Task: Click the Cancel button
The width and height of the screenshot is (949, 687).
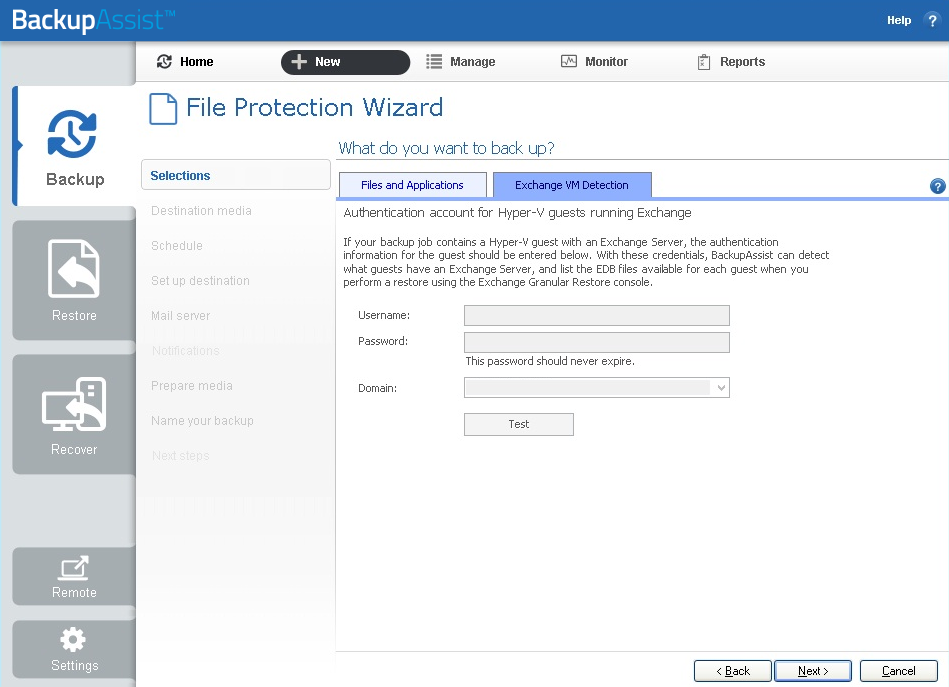Action: pyautogui.click(x=898, y=671)
